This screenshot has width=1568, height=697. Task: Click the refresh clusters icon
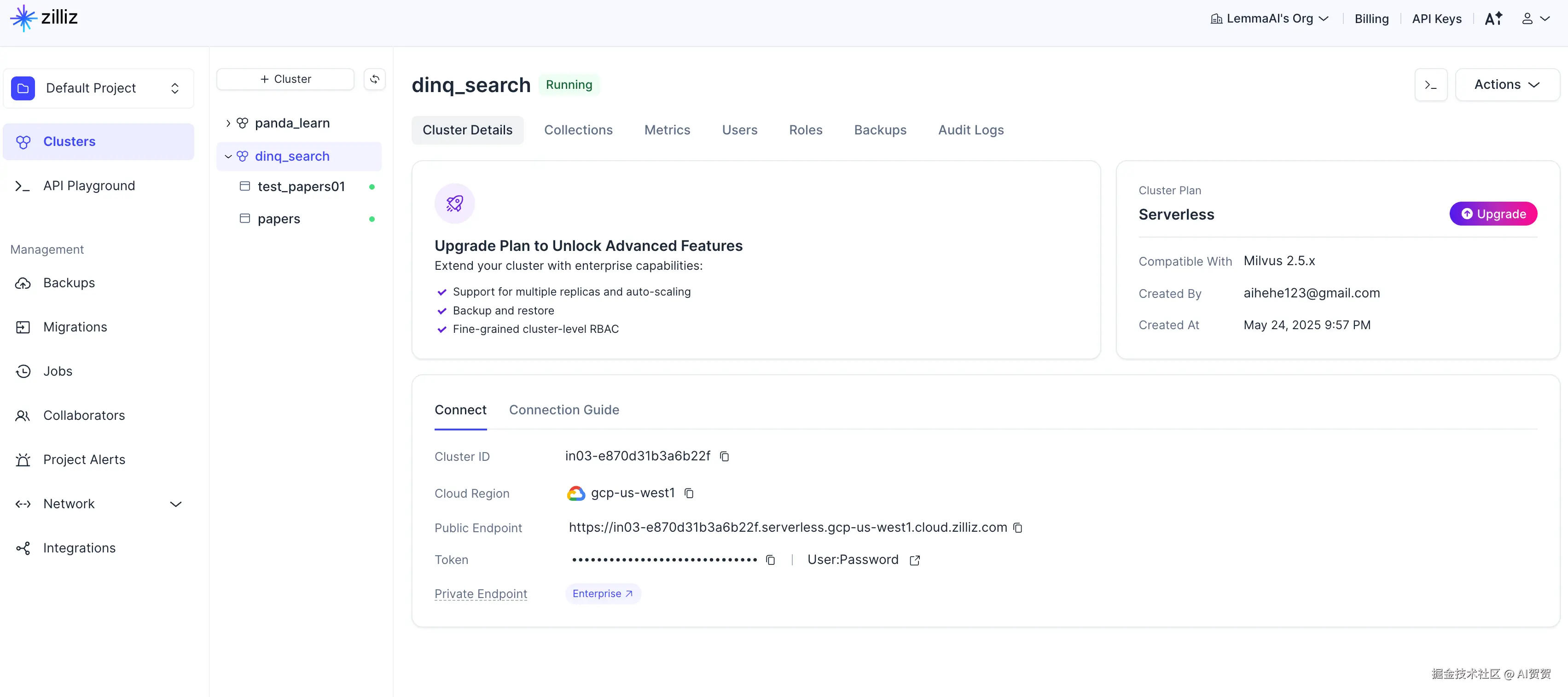coord(374,79)
